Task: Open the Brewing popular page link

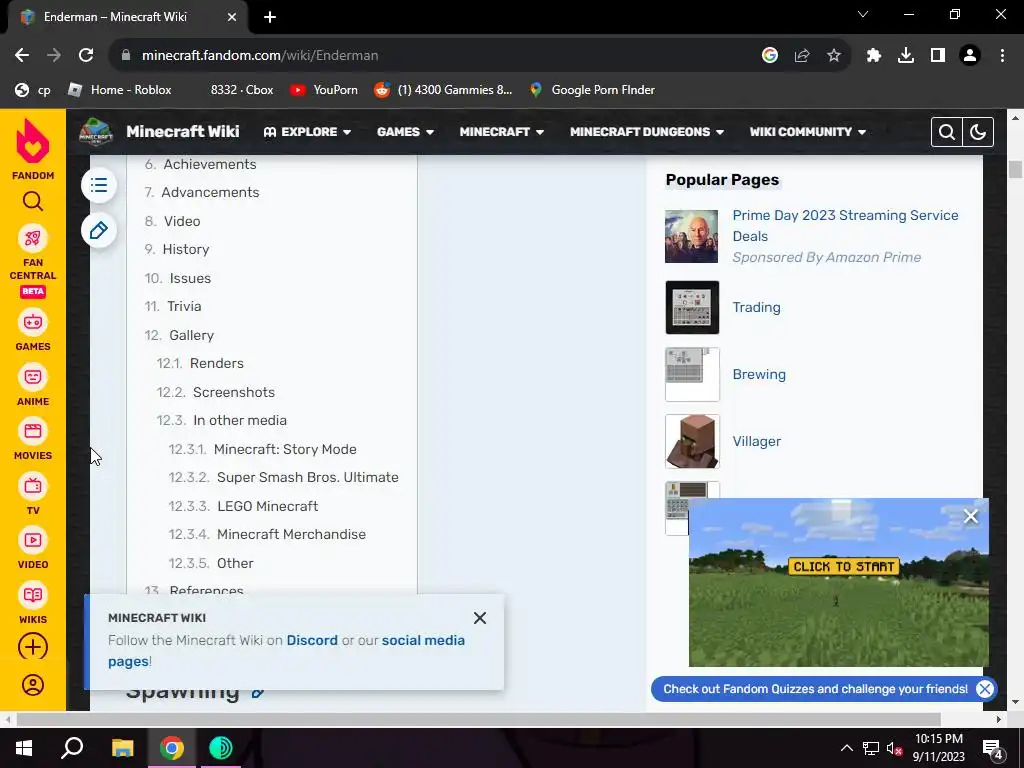Action: pos(759,375)
